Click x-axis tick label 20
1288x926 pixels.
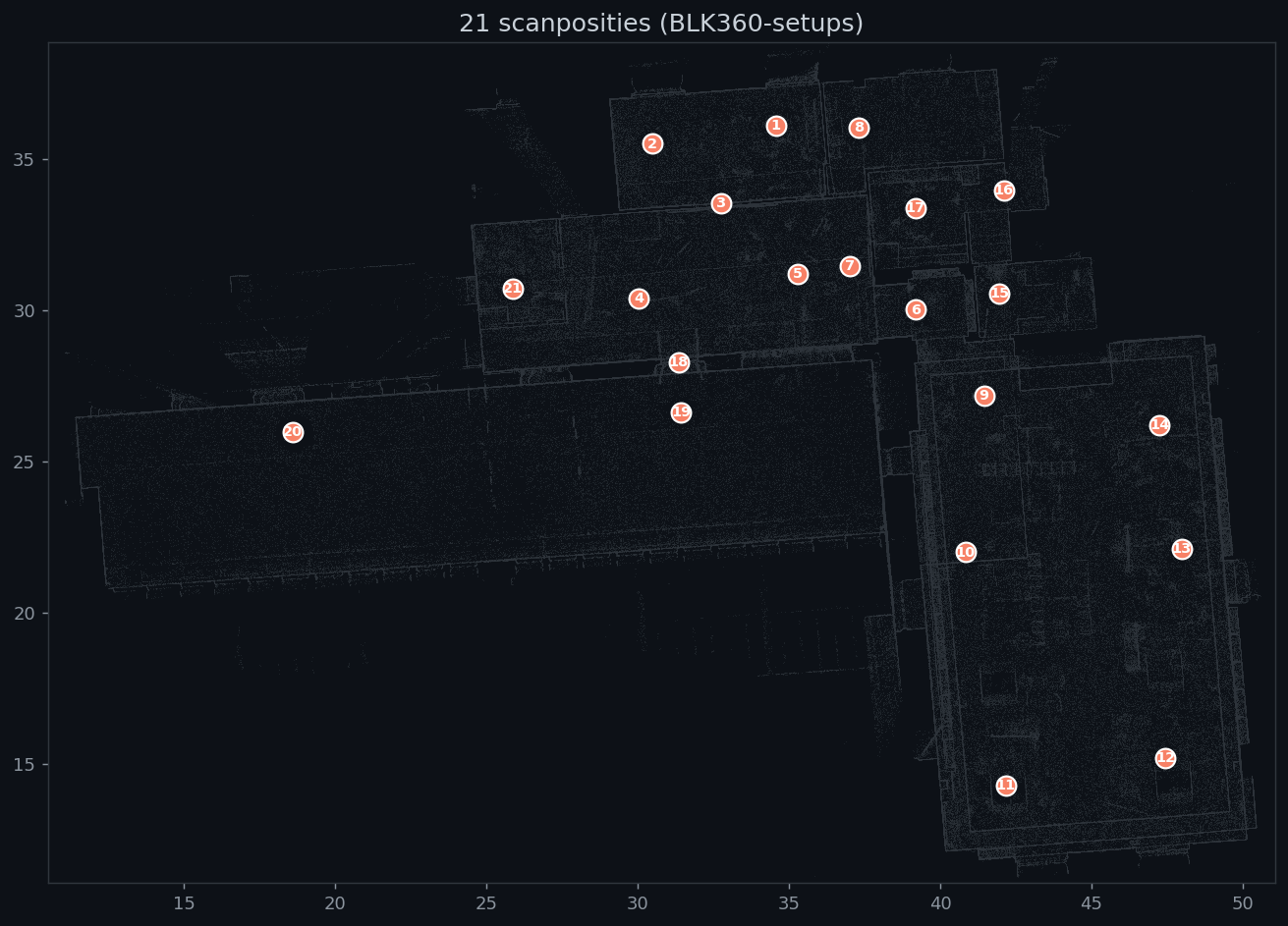[x=335, y=902]
